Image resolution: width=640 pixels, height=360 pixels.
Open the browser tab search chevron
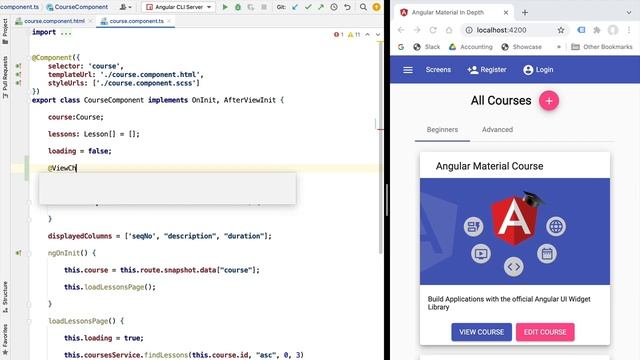(x=629, y=13)
